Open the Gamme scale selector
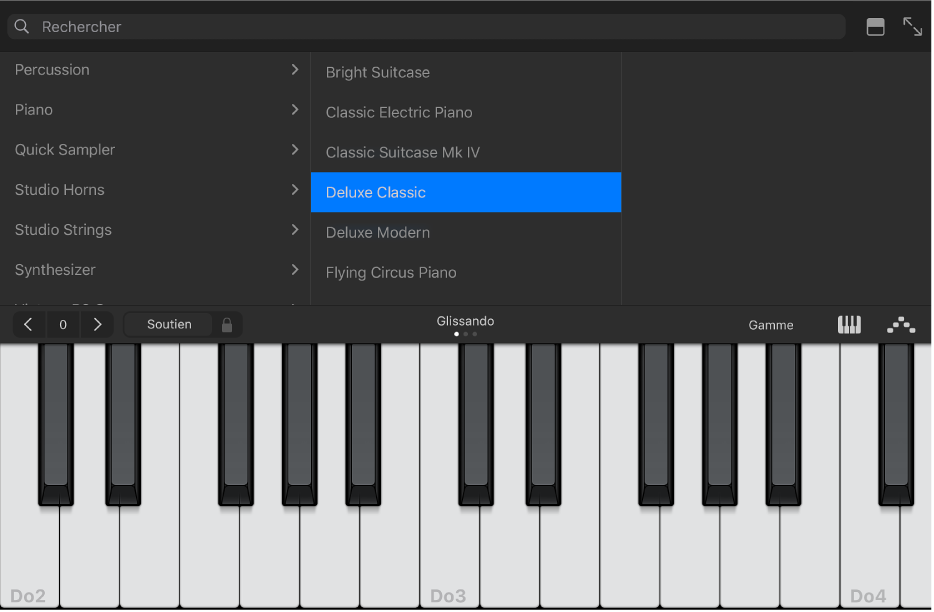Screen dimensions: 934x612 click(x=771, y=324)
